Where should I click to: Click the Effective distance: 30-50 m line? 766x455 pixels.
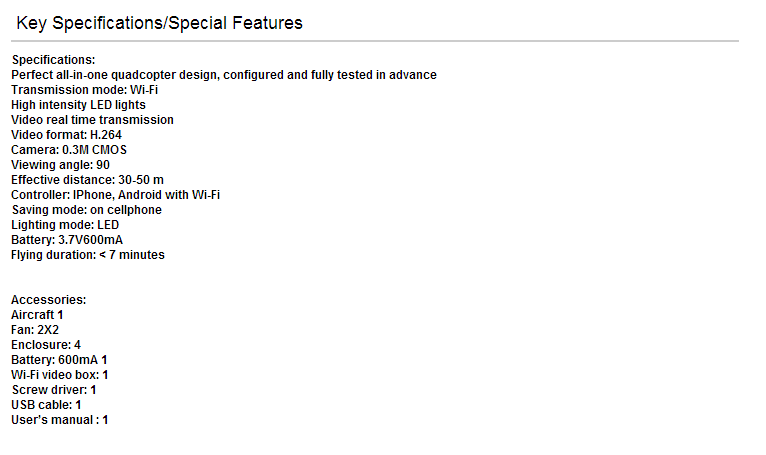tap(87, 180)
